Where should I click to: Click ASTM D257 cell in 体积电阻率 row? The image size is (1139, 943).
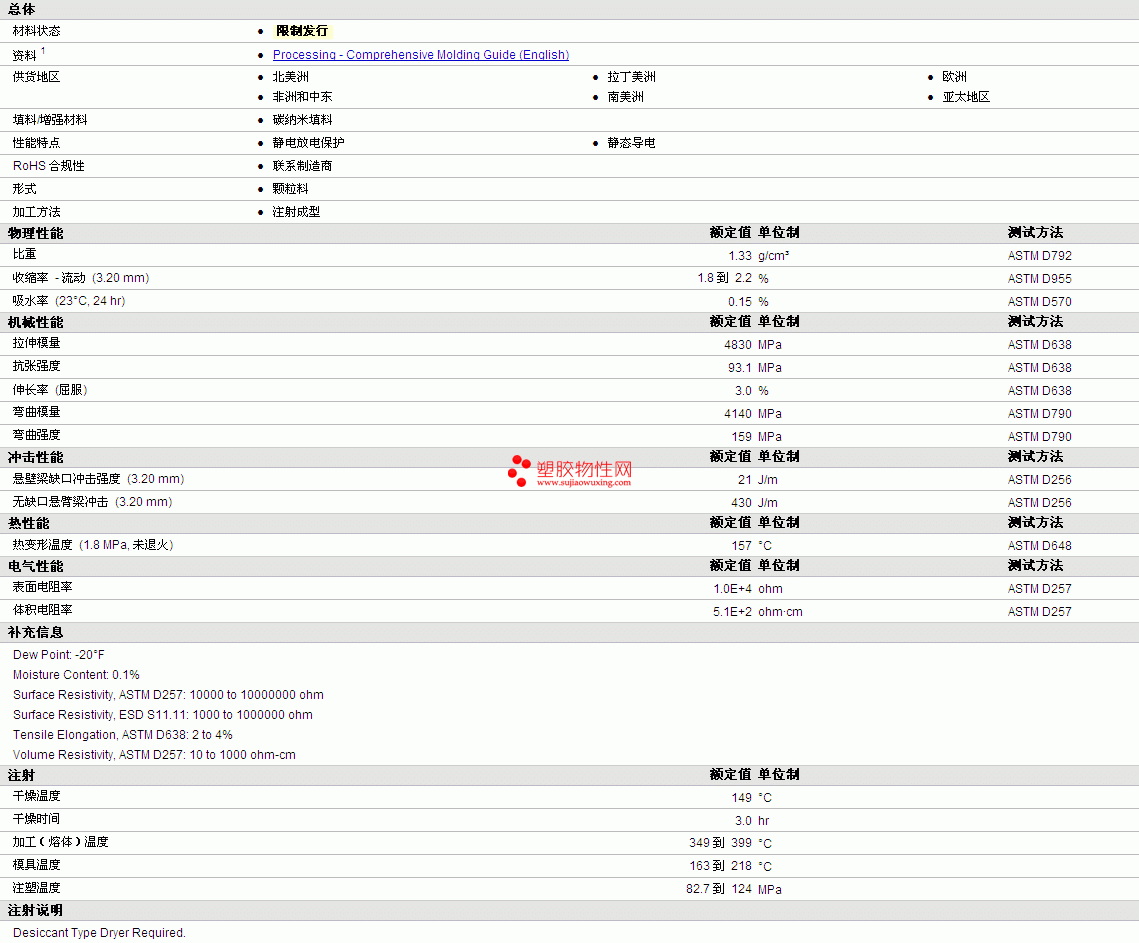click(x=1039, y=612)
